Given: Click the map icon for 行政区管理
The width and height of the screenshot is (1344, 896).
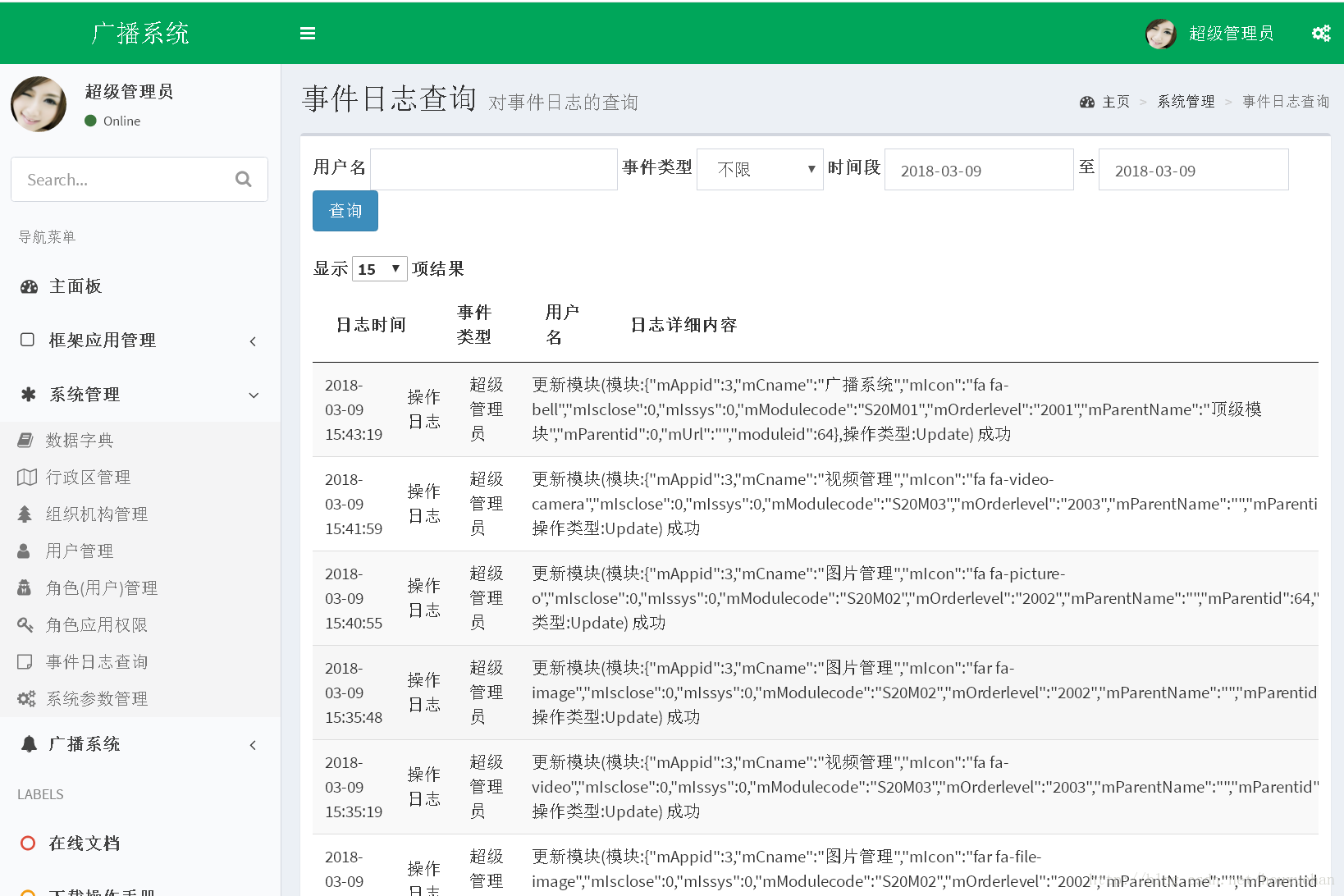Looking at the screenshot, I should click(x=27, y=478).
